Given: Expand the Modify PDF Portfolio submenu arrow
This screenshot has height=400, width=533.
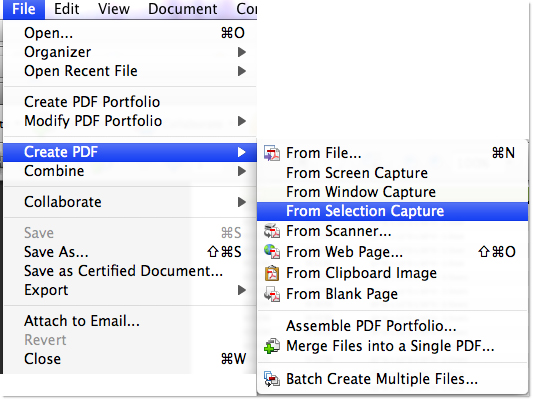Looking at the screenshot, I should point(242,121).
